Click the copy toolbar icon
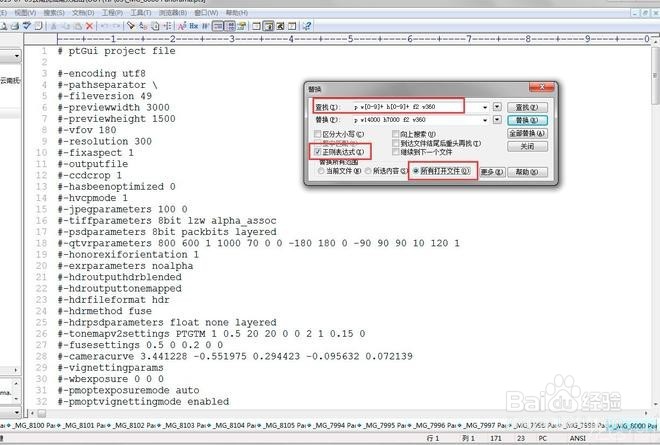Screen dimensions: 660x445 coord(66,26)
